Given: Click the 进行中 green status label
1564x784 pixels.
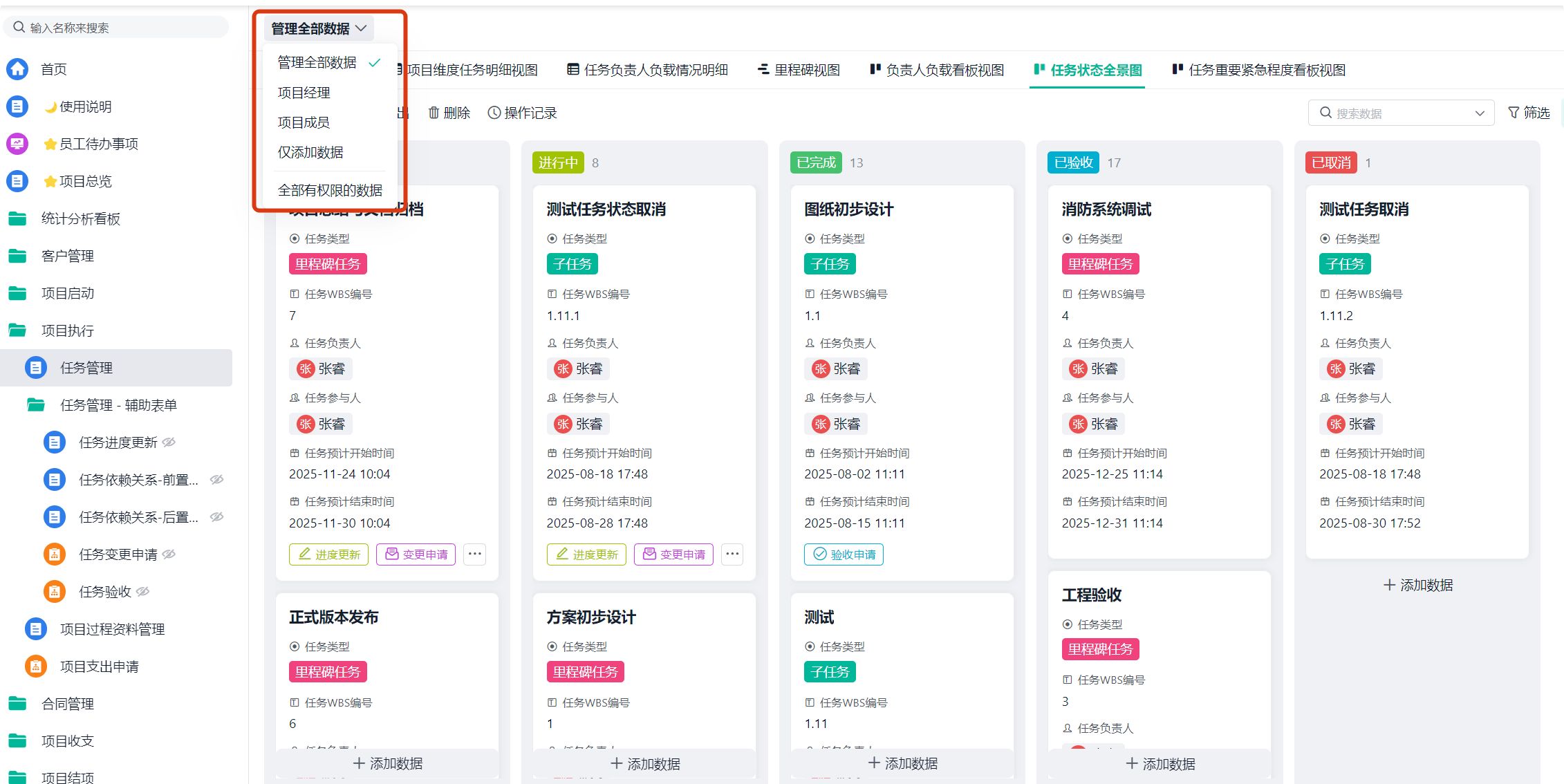Looking at the screenshot, I should tap(558, 162).
